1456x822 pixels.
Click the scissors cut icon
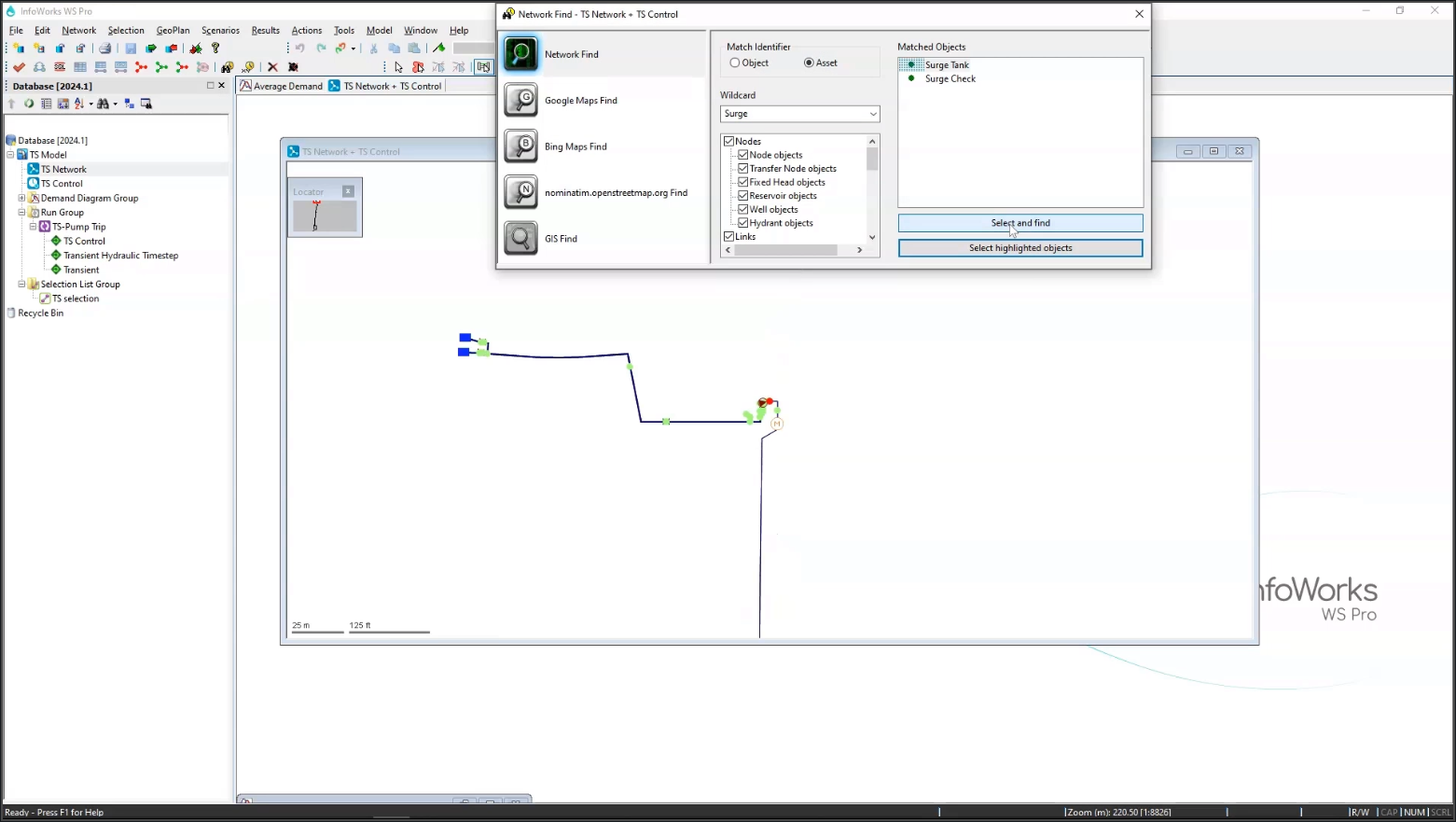coord(374,49)
